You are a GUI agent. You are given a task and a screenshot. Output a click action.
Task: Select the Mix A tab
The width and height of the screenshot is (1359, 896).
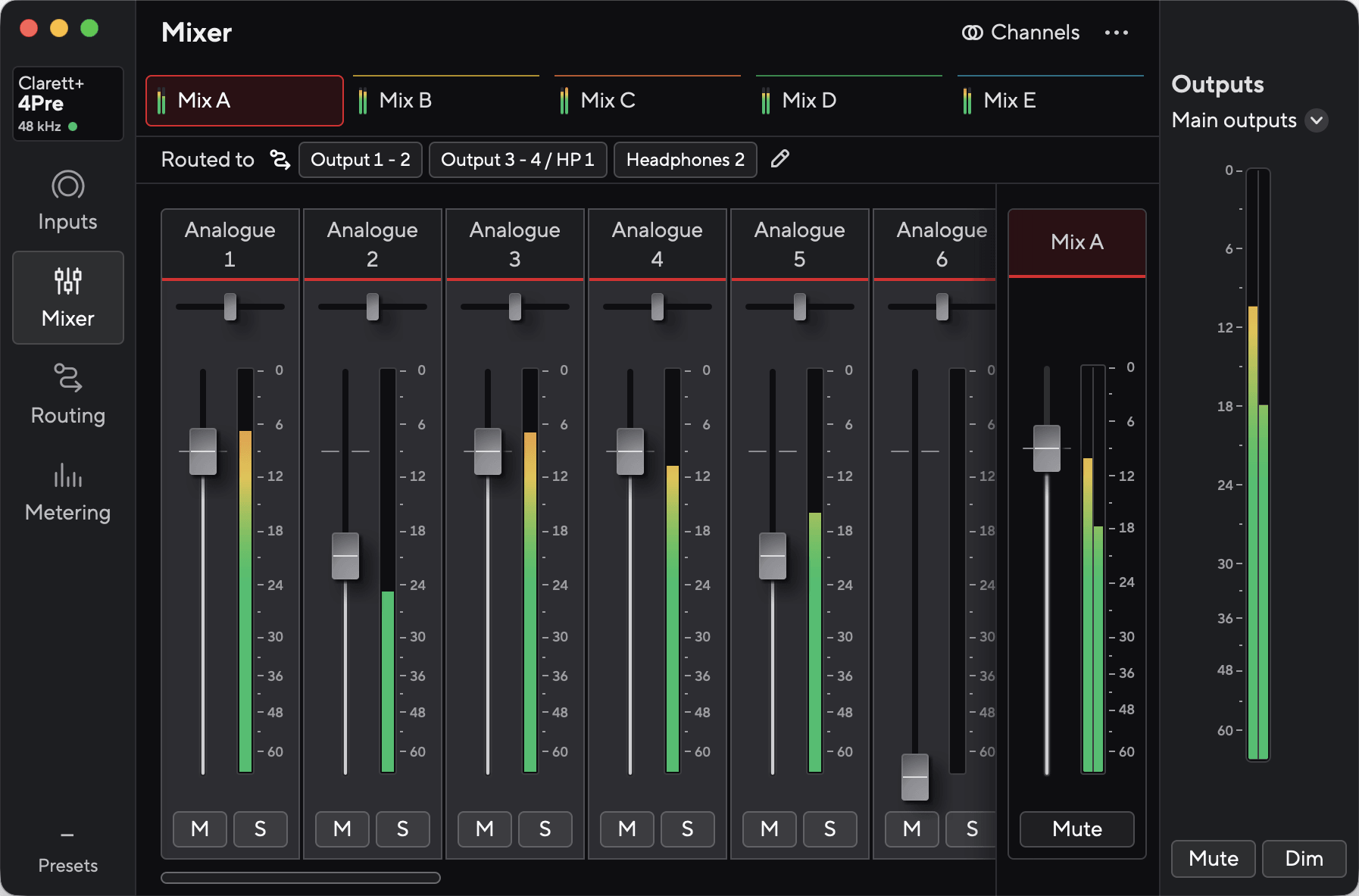point(245,100)
